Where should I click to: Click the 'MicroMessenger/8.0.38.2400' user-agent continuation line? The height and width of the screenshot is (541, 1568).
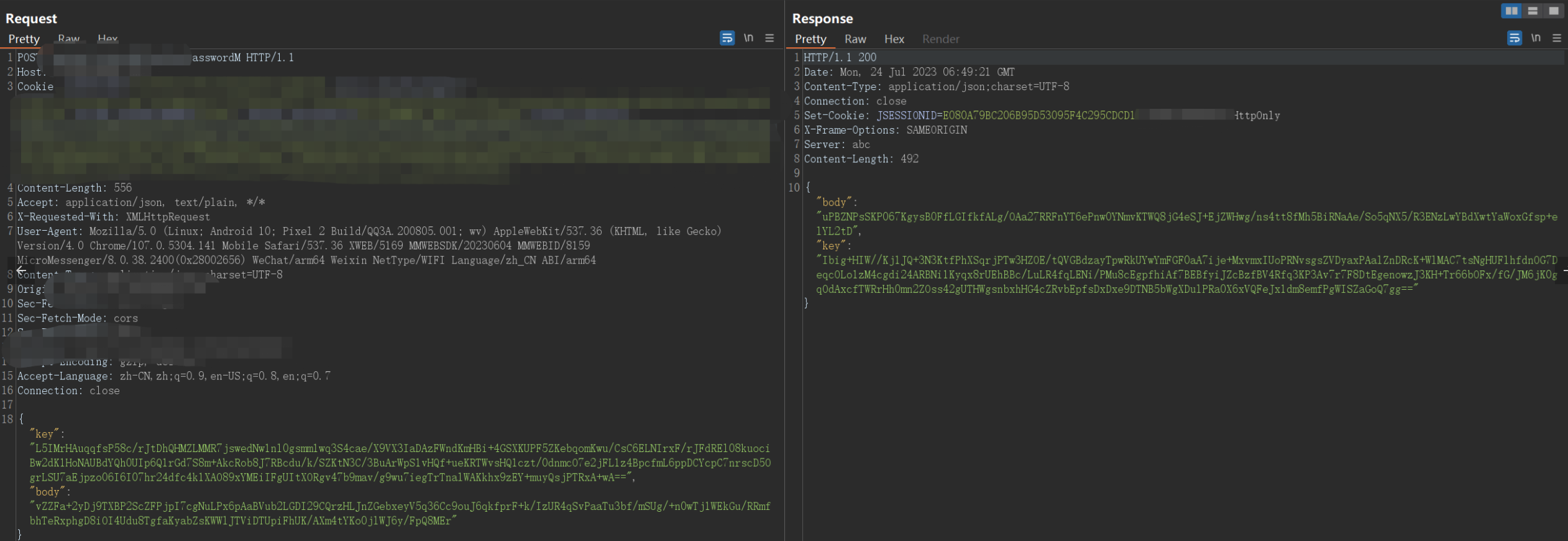click(306, 261)
